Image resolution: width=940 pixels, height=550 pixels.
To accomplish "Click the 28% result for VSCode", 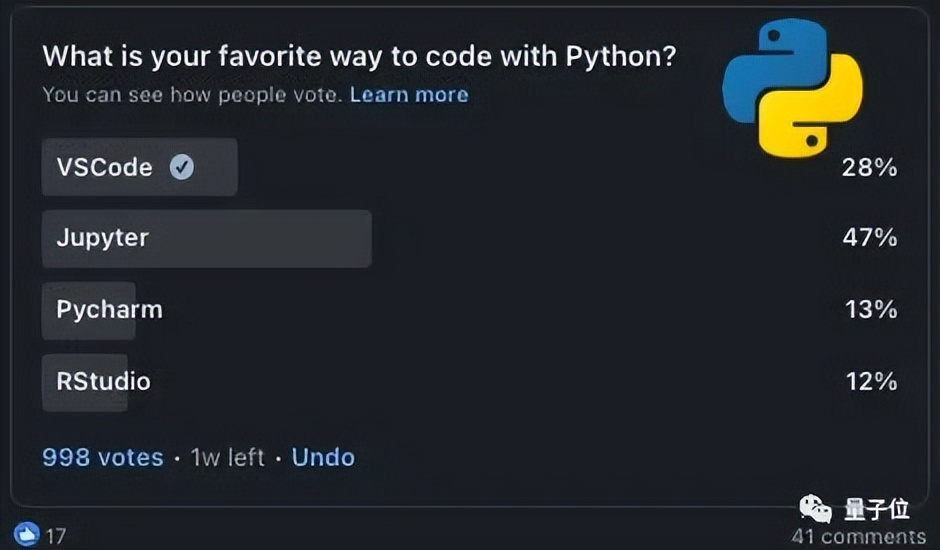I will [x=869, y=167].
